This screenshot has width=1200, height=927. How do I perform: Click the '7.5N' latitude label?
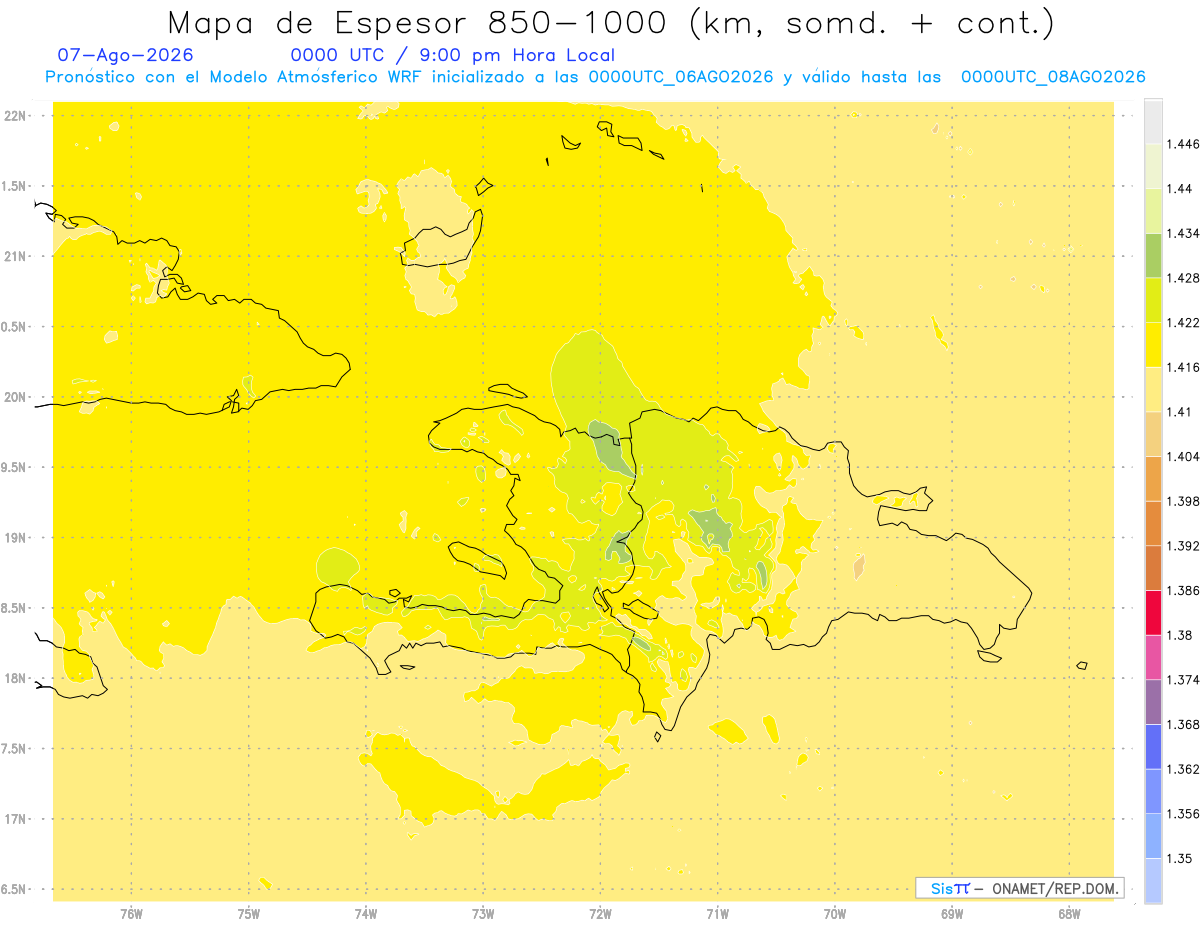[15, 749]
